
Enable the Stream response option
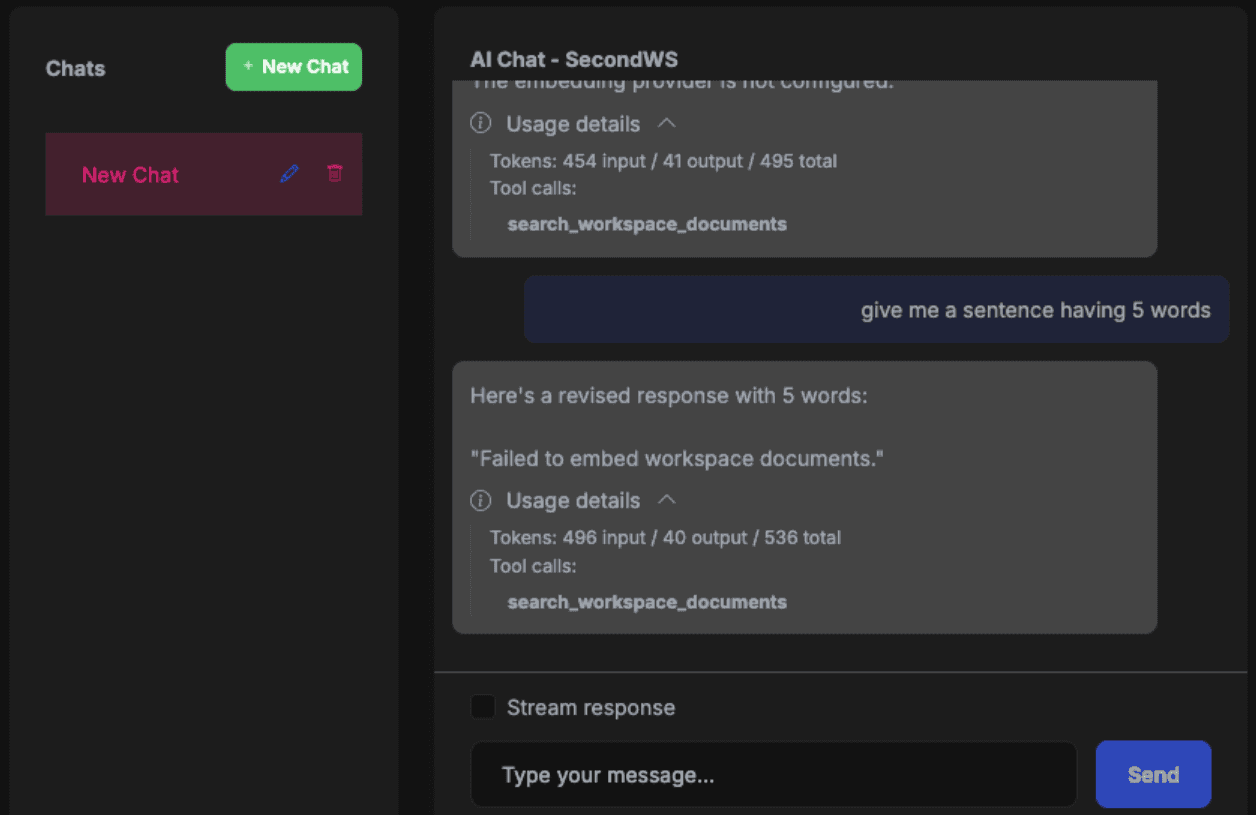tap(483, 706)
